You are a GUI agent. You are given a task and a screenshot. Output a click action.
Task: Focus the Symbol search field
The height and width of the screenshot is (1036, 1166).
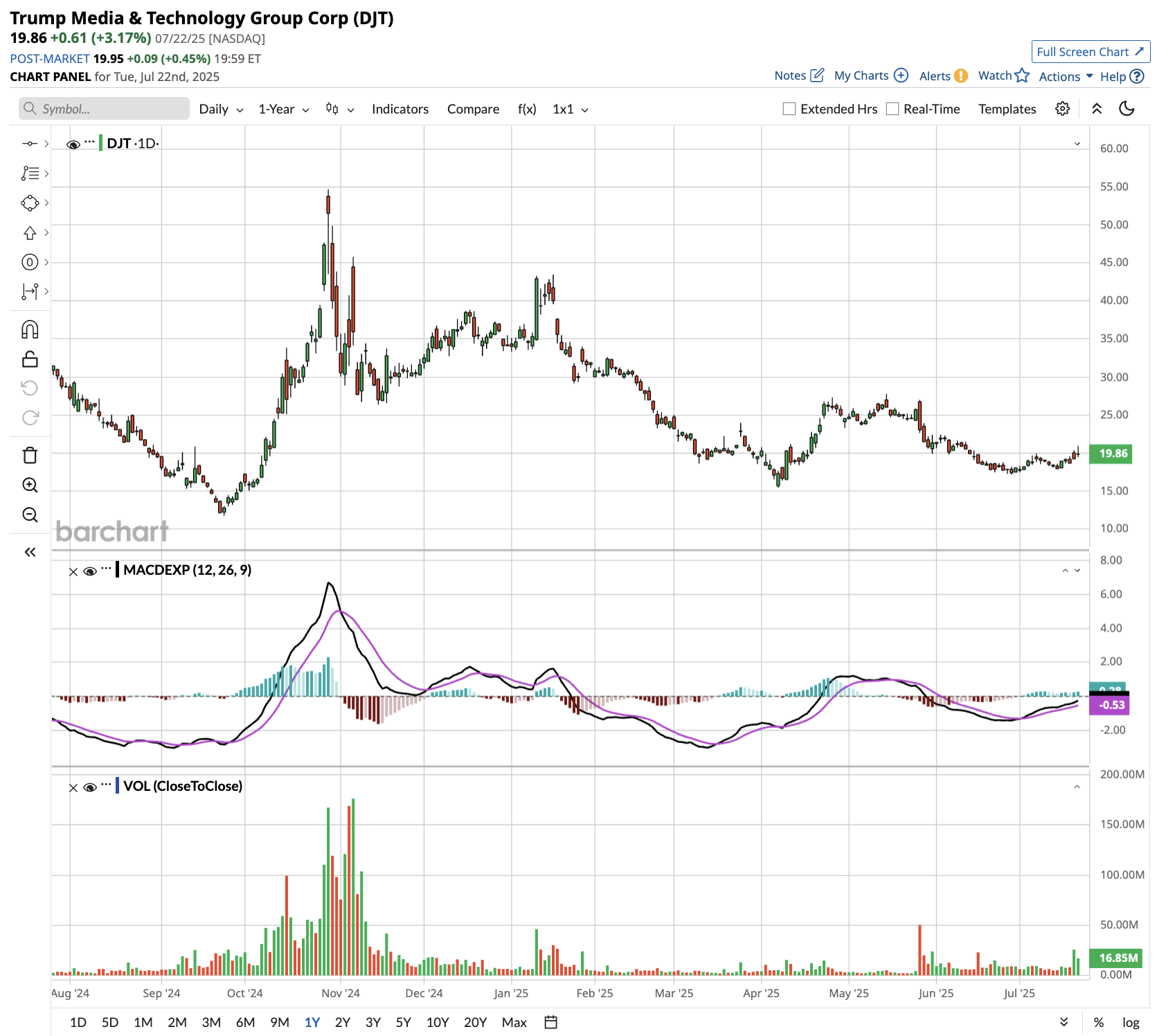[104, 109]
